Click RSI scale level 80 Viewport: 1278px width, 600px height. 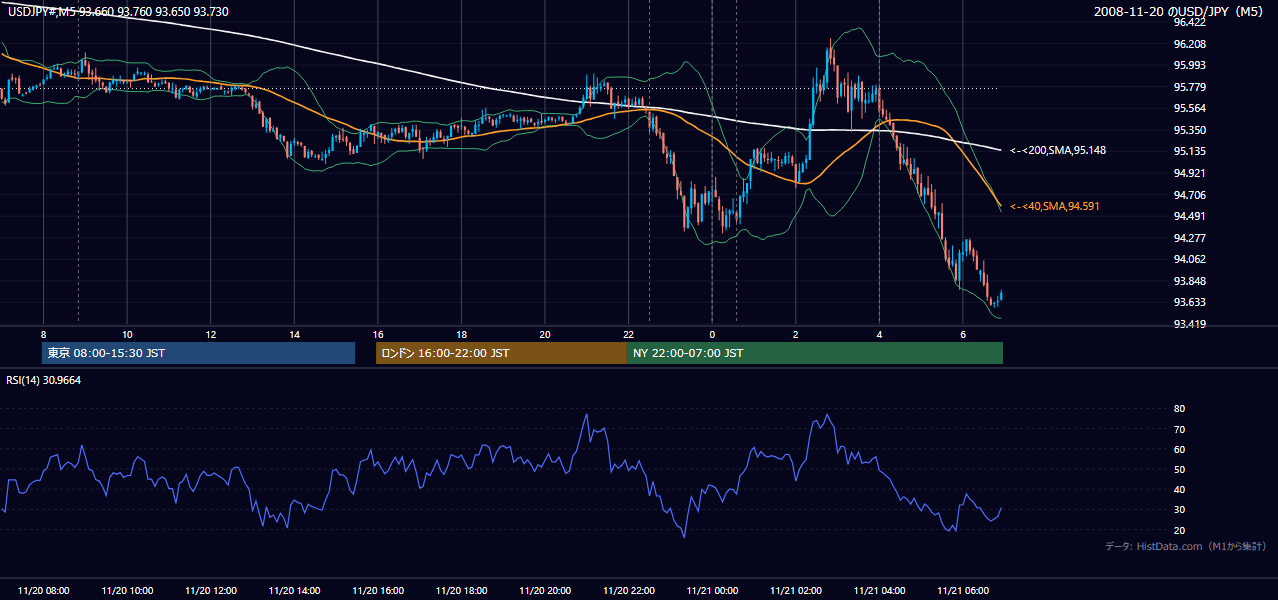[1179, 409]
